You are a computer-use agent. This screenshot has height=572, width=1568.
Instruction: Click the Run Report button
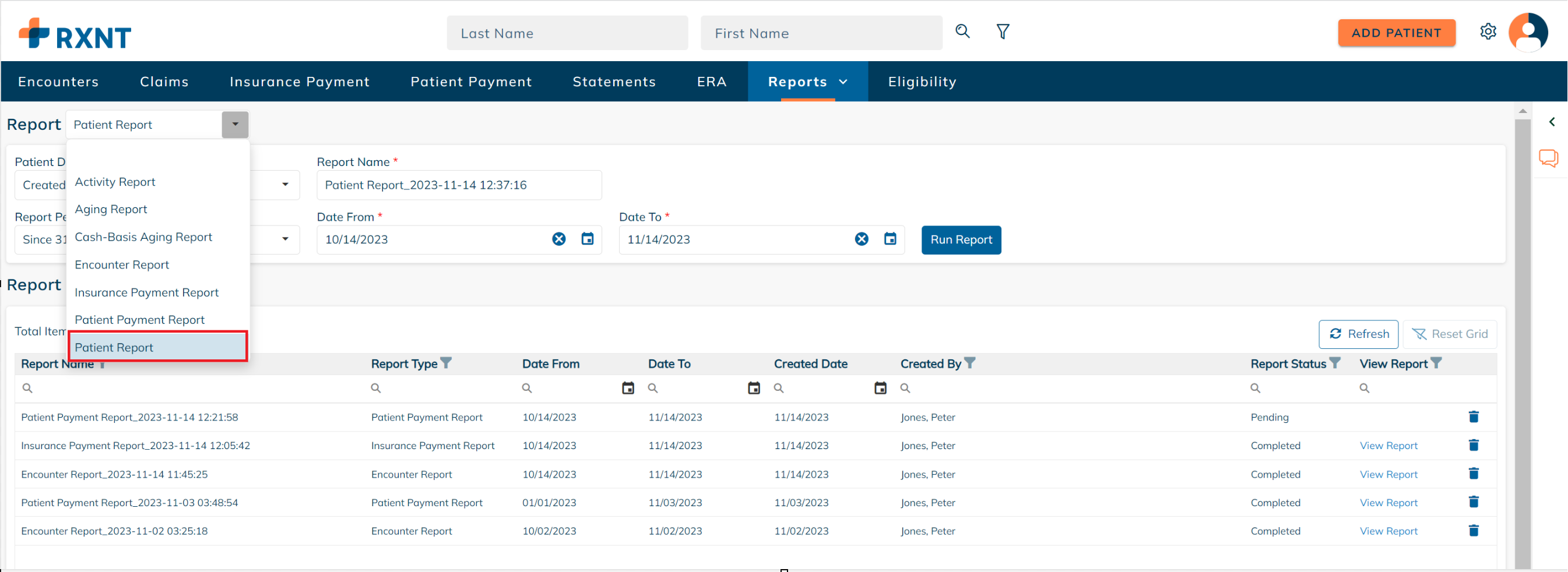[961, 239]
